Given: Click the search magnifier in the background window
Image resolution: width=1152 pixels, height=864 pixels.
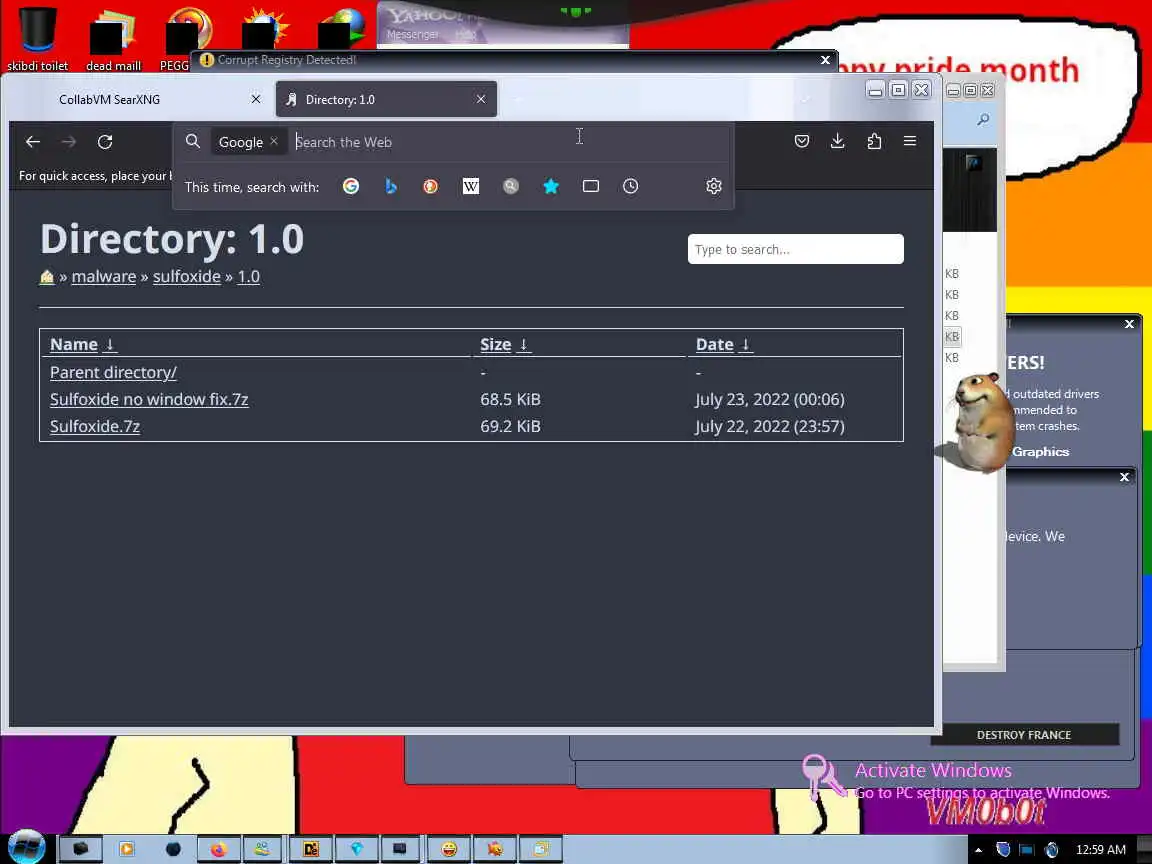Looking at the screenshot, I should click(983, 119).
